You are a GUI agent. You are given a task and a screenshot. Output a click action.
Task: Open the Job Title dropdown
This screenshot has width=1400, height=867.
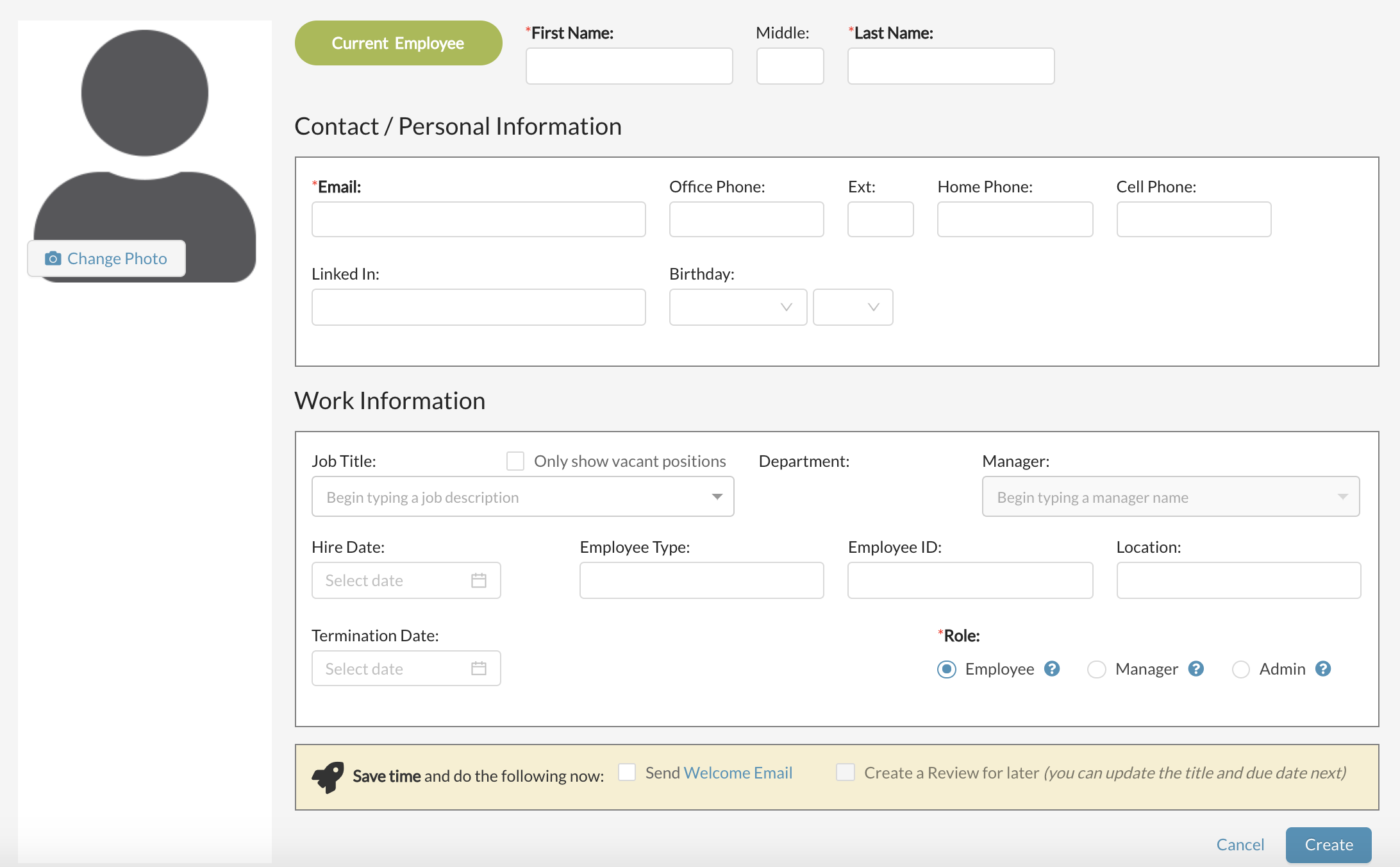(717, 497)
